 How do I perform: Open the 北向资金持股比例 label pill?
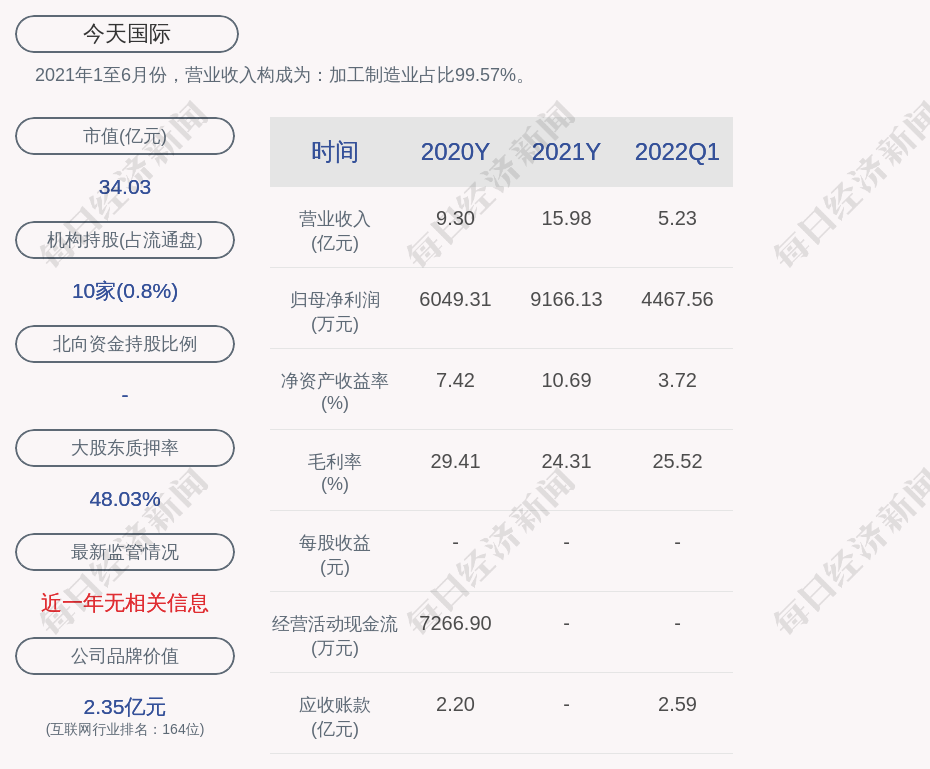(125, 344)
